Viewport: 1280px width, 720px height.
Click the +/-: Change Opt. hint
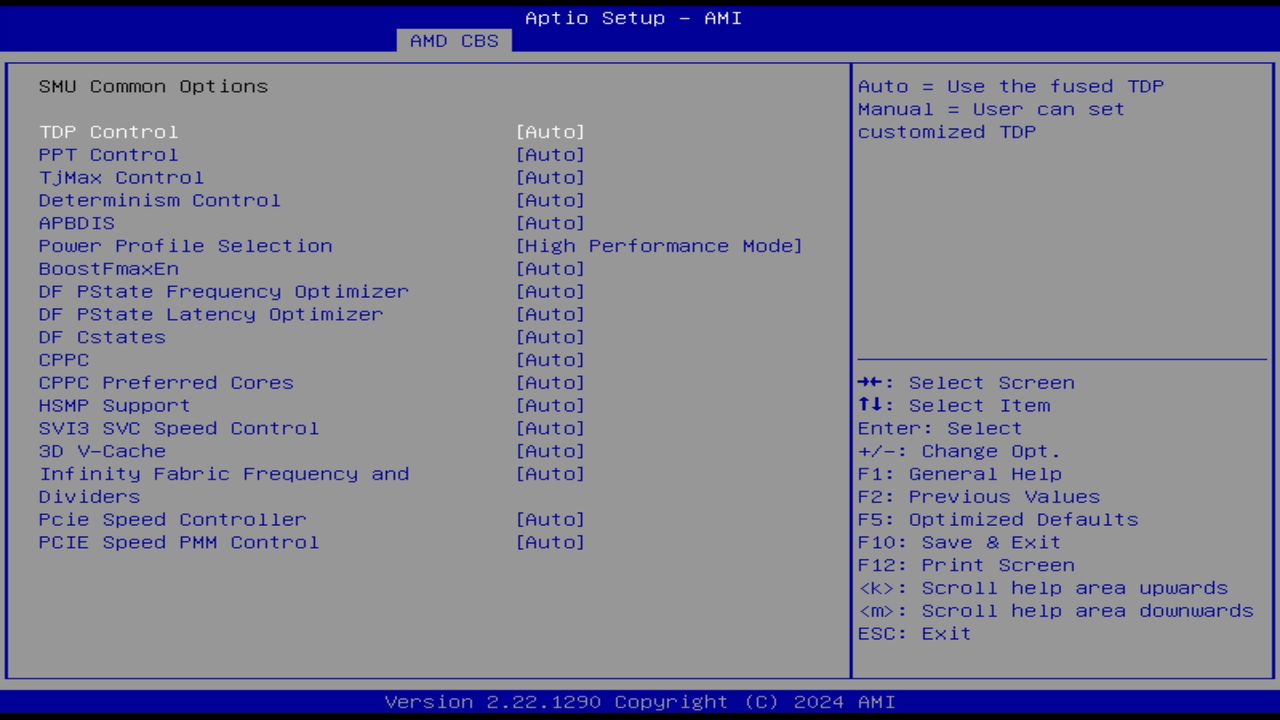click(959, 451)
